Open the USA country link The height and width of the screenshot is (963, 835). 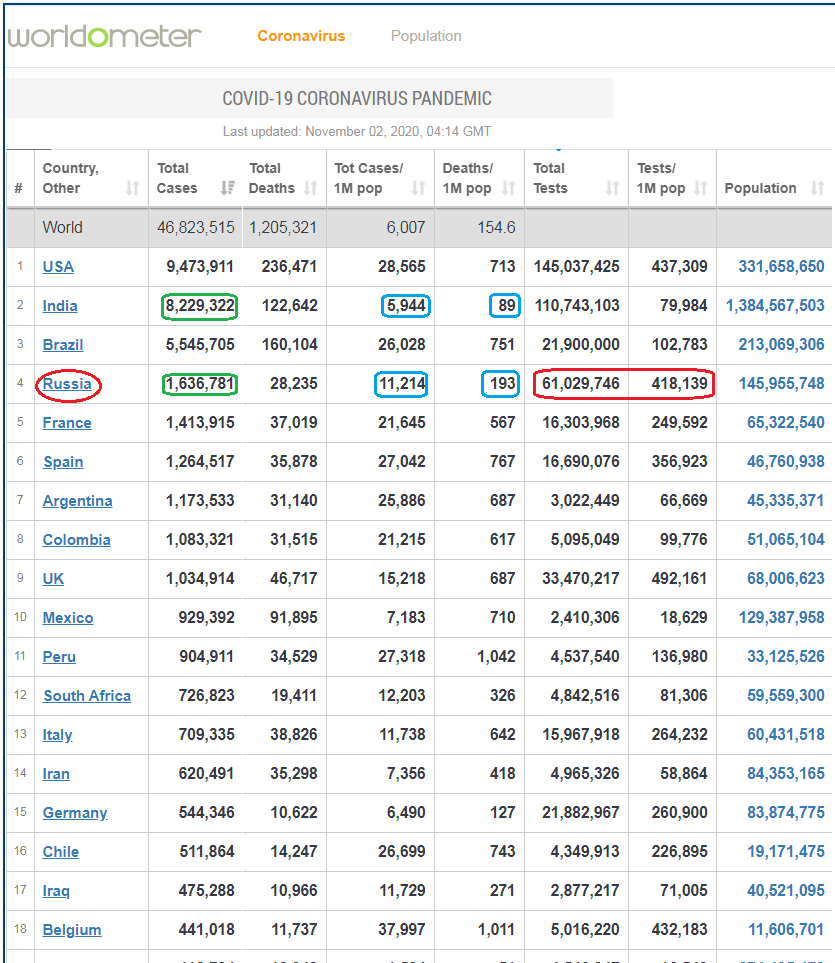click(58, 267)
